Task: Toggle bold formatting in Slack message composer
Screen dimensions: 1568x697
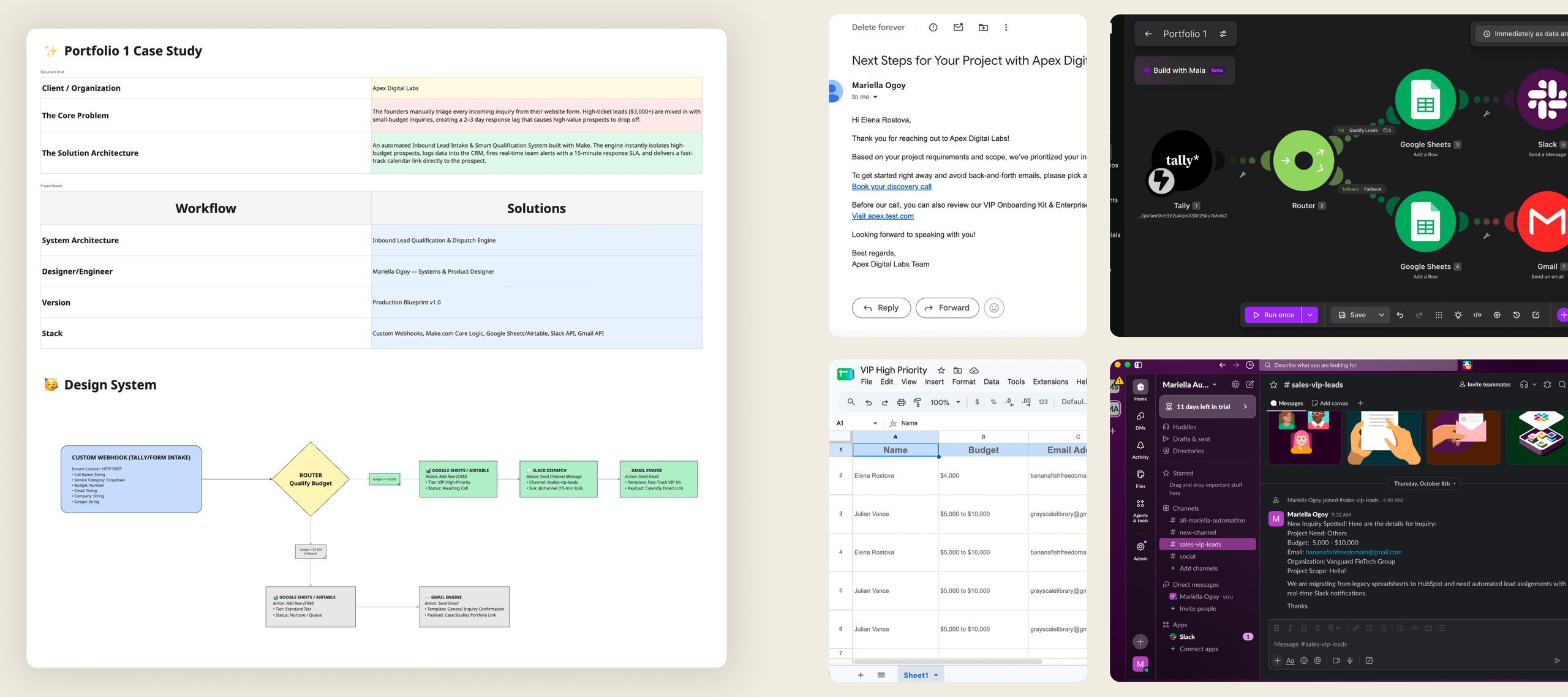Action: click(1276, 628)
